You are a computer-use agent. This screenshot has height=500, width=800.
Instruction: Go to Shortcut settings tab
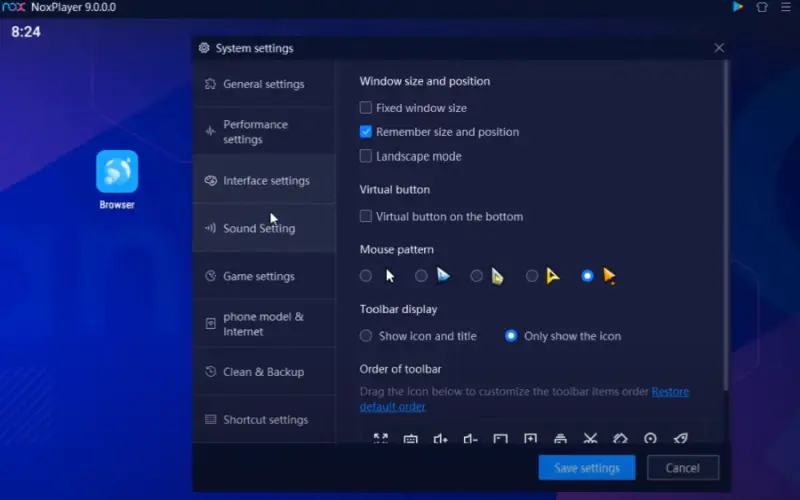264,419
